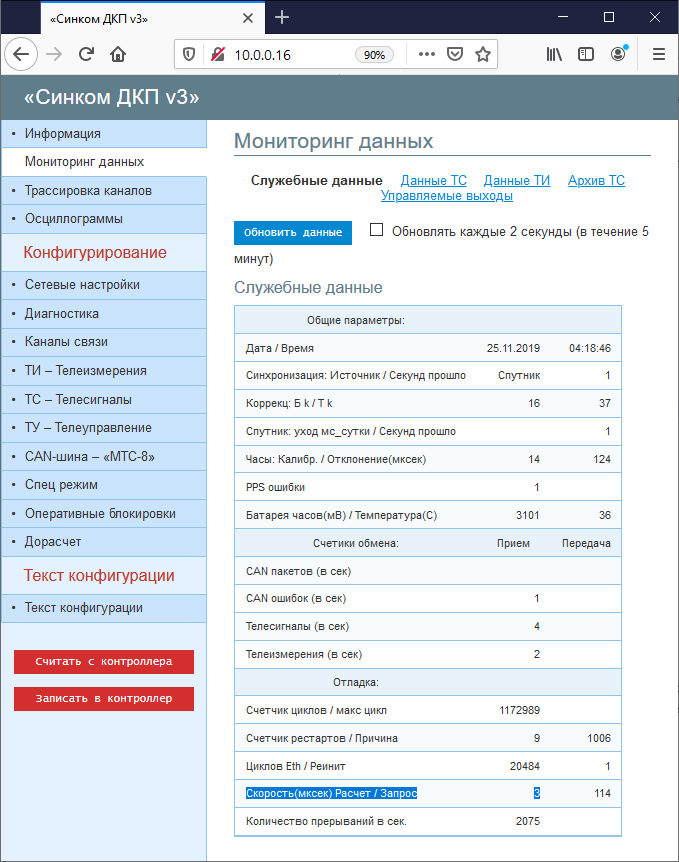Image resolution: width=679 pixels, height=862 pixels.
Task: Toggle the sidebar view icon
Action: (x=586, y=55)
